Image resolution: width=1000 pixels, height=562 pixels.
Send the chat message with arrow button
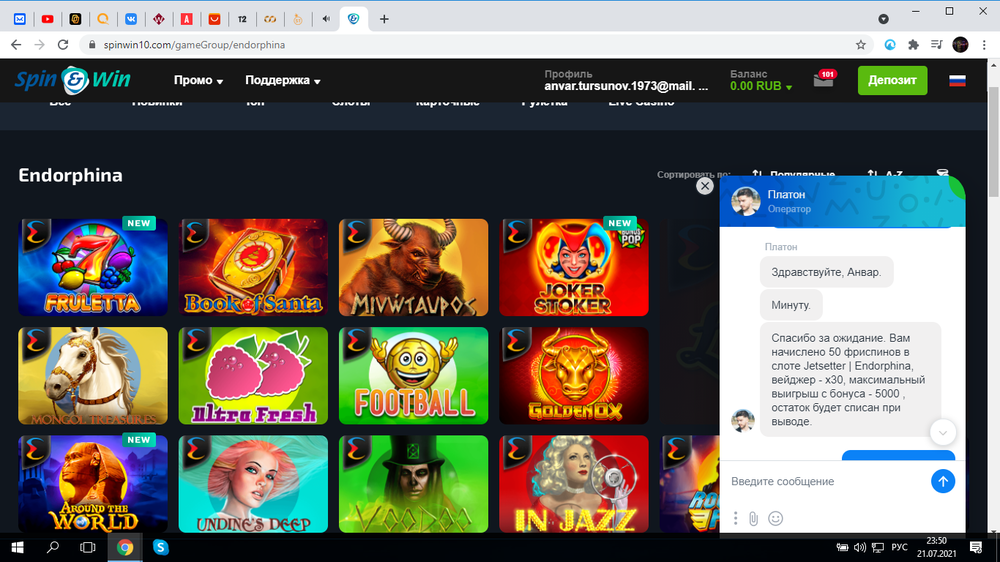[942, 481]
